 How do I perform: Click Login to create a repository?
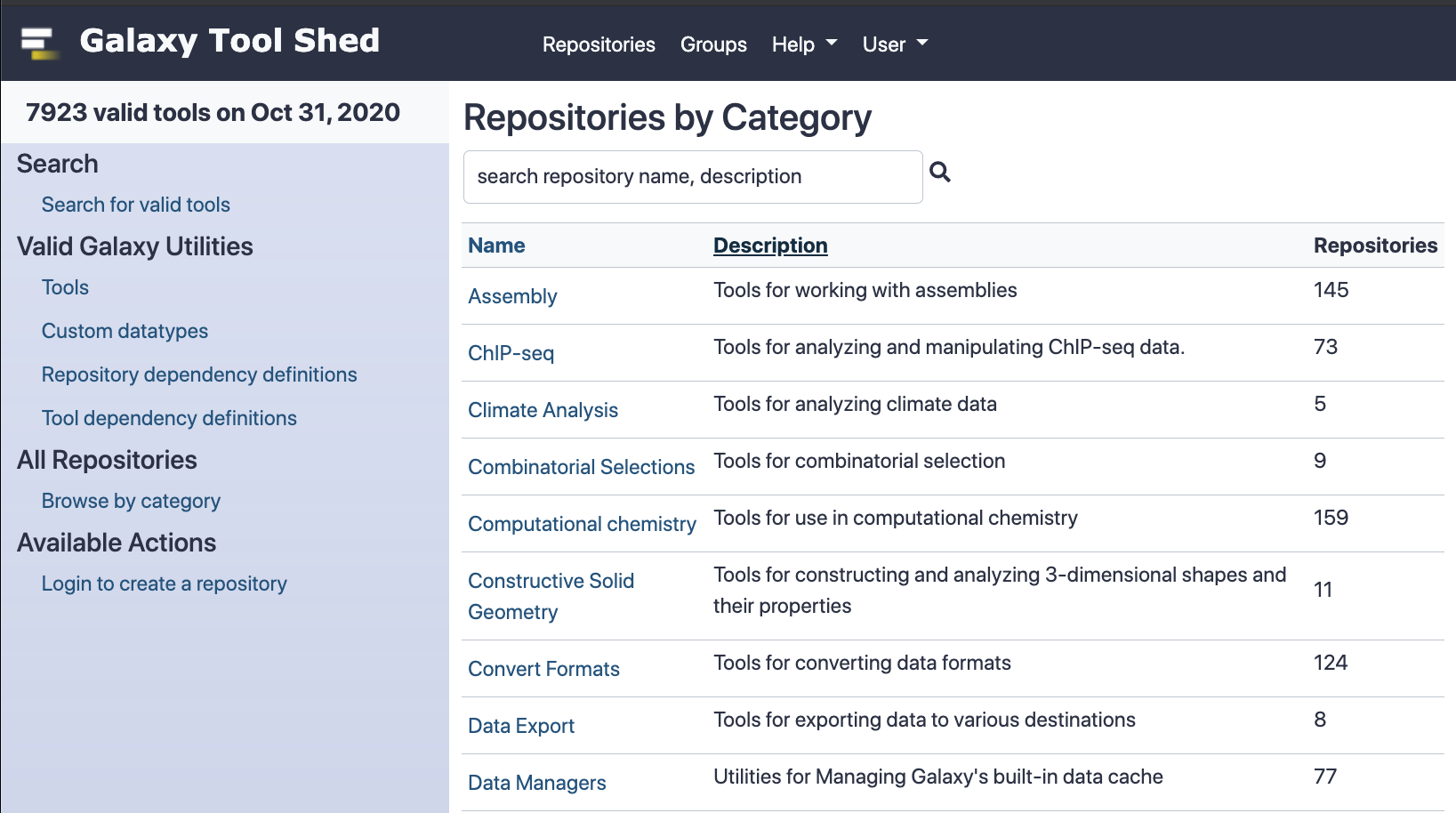[165, 584]
